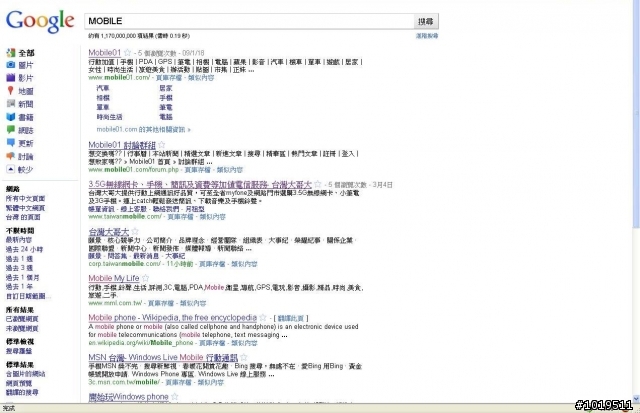The image size is (640, 413).
Task: Star the Mobile My Life result
Action: tap(145, 278)
